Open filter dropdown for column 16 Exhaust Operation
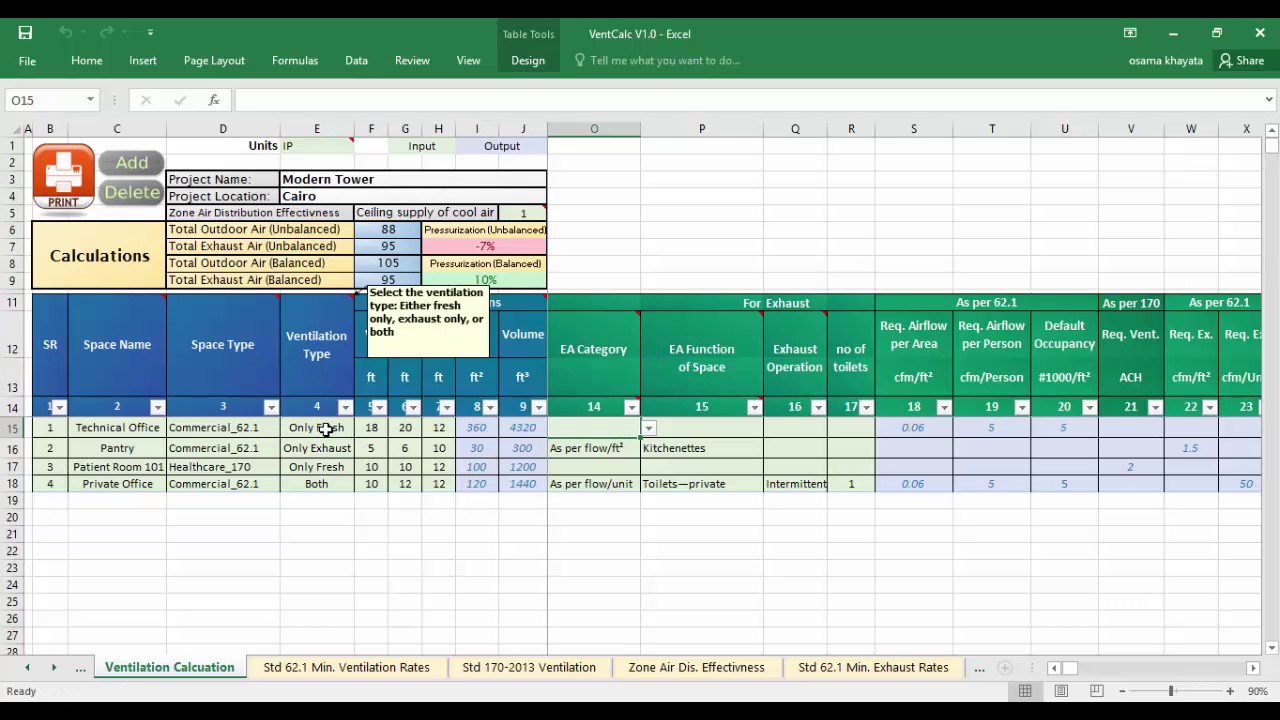The width and height of the screenshot is (1280, 720). click(818, 407)
